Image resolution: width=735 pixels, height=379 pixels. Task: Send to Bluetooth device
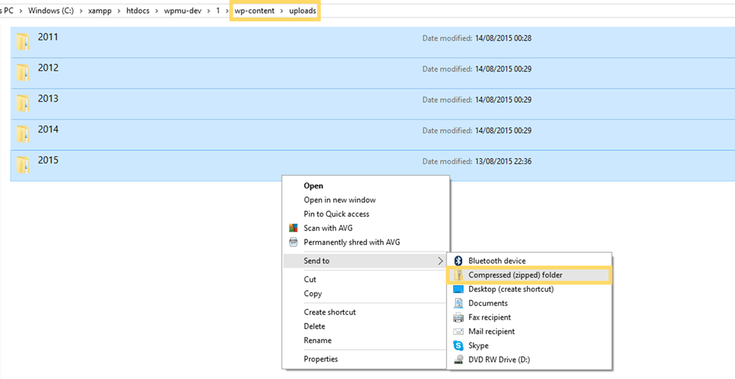coord(497,261)
